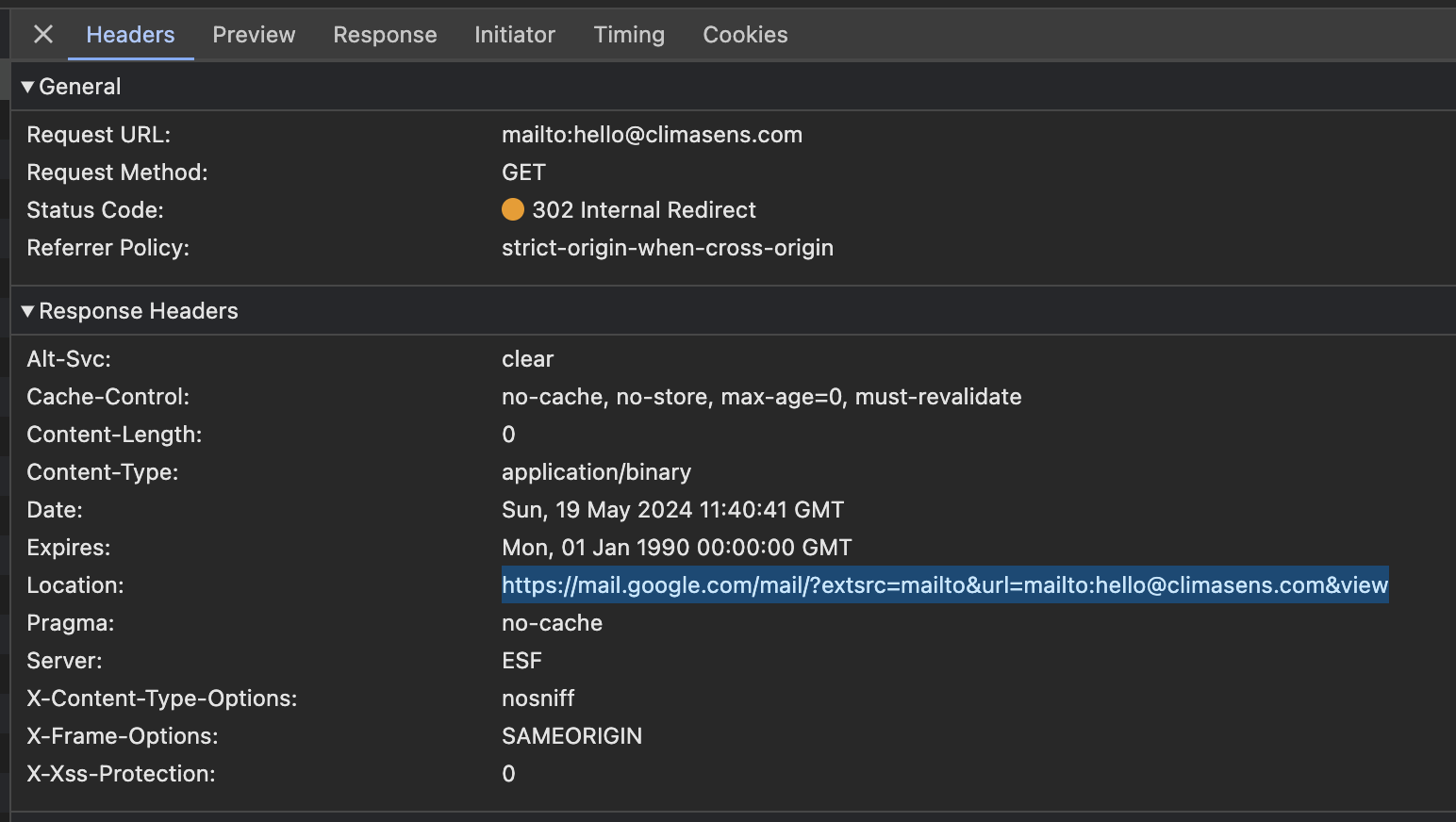Click the 302 Internal Redirect status text
The image size is (1456, 822).
pyautogui.click(x=644, y=210)
